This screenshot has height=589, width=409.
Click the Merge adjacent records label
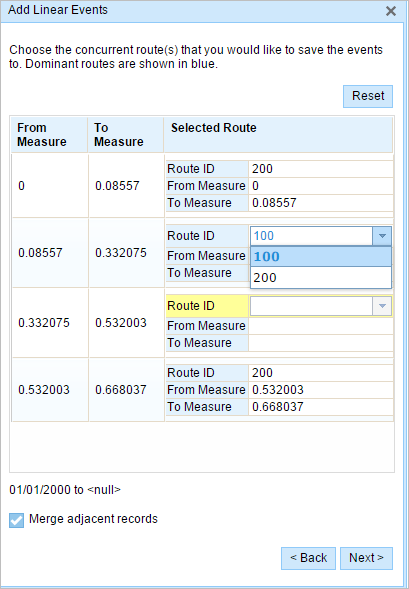[93, 519]
